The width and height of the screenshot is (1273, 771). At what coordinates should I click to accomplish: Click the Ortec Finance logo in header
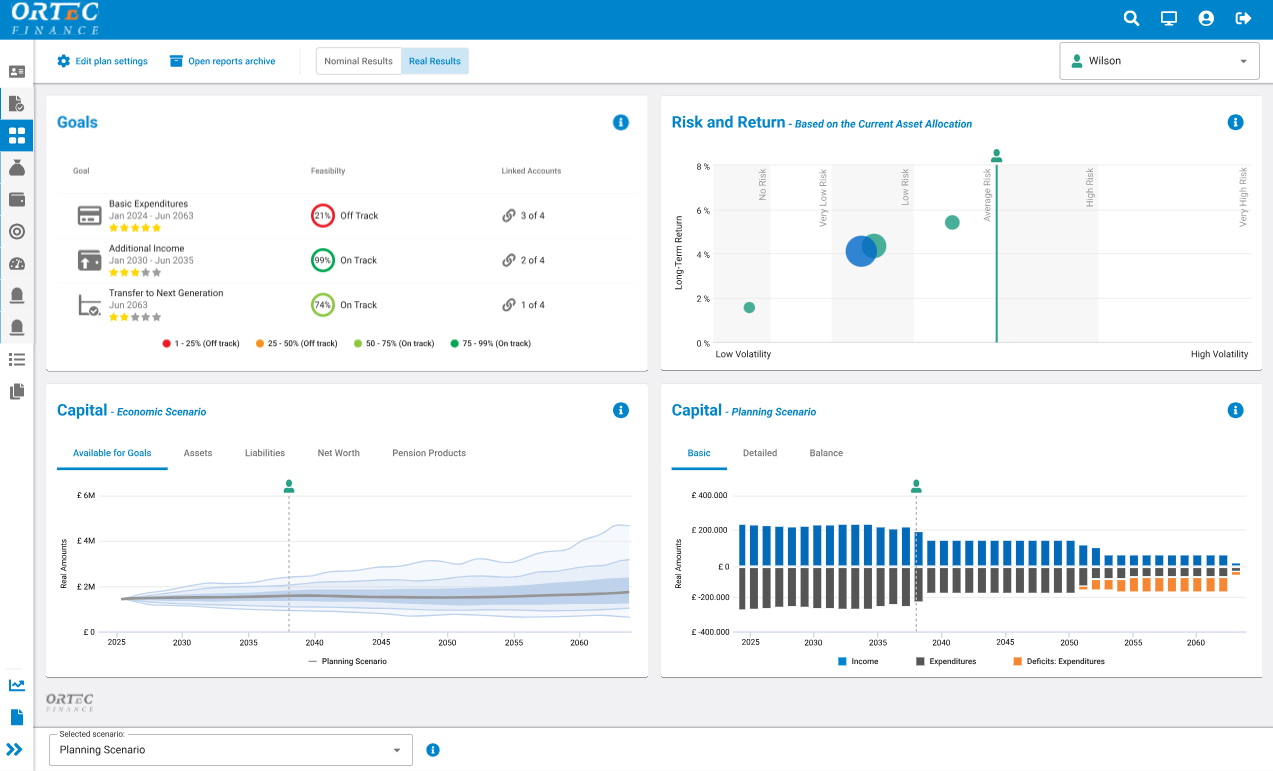[55, 19]
